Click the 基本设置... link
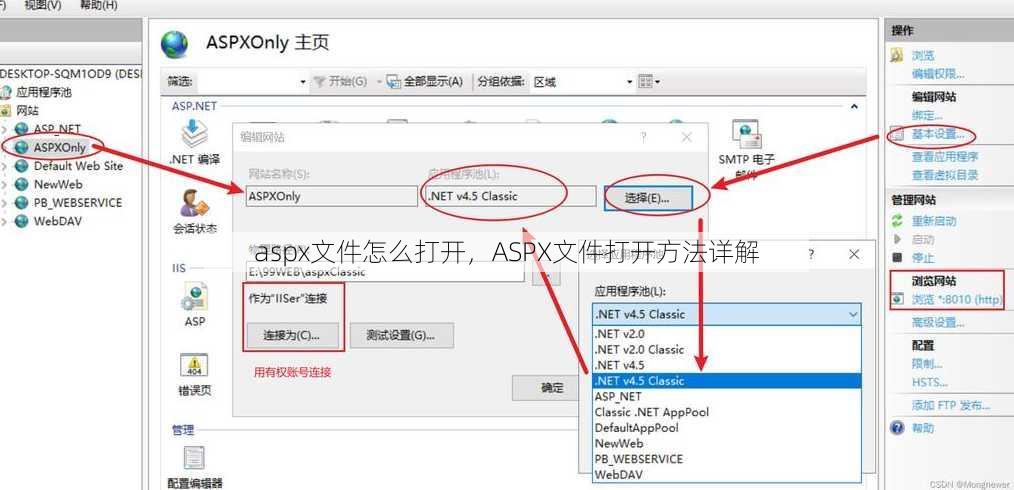 tap(937, 135)
